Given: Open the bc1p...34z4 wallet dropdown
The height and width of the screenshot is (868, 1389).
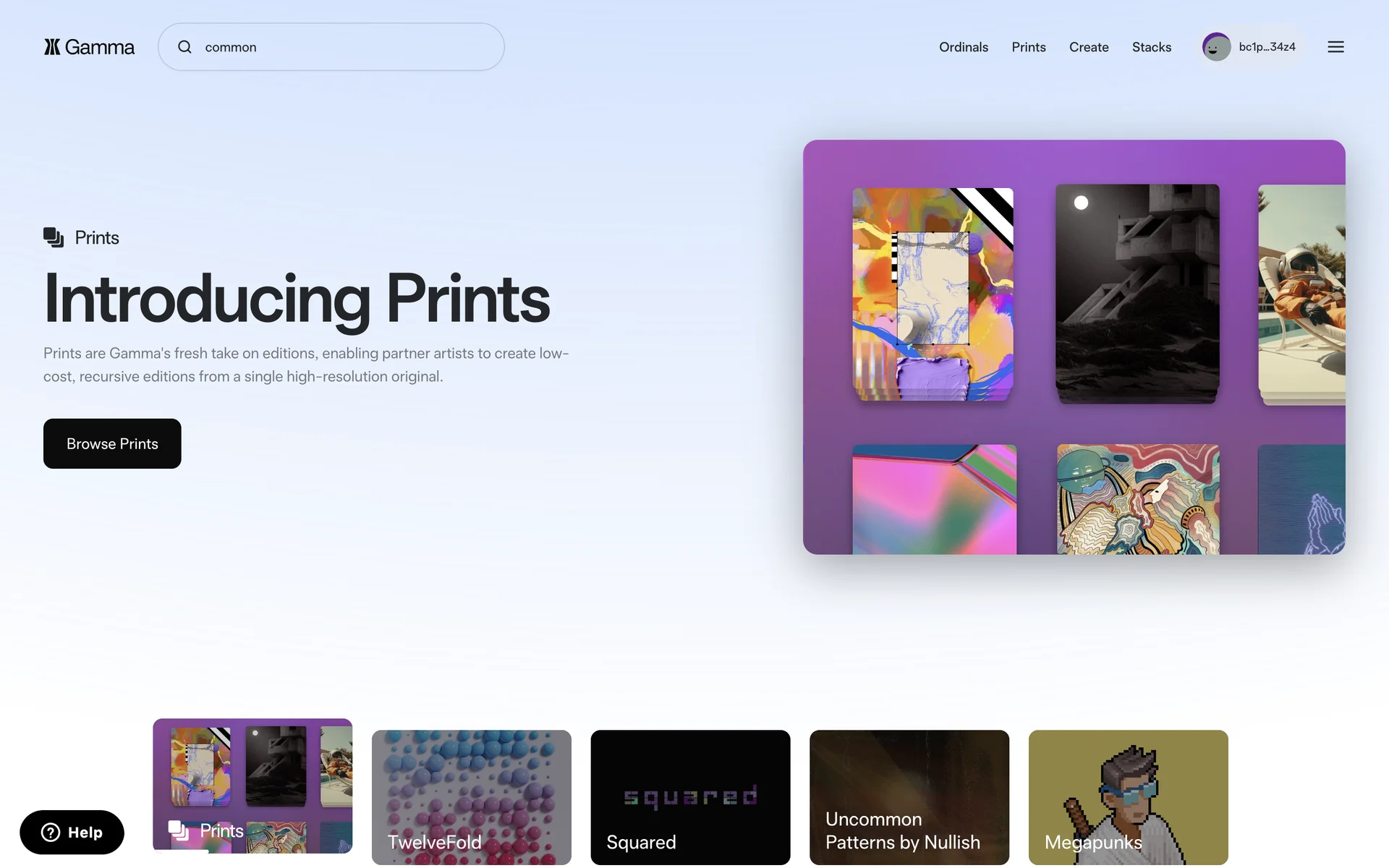Looking at the screenshot, I should coord(1251,47).
